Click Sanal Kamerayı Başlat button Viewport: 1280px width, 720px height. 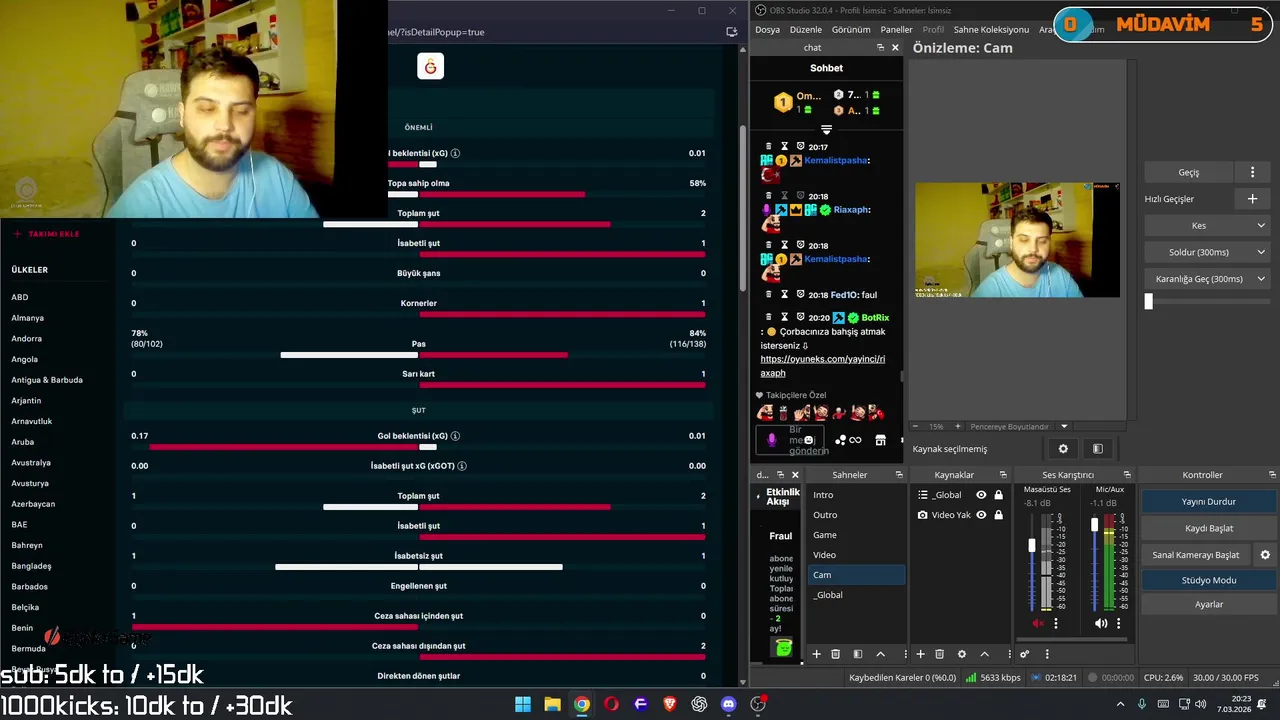click(1196, 554)
